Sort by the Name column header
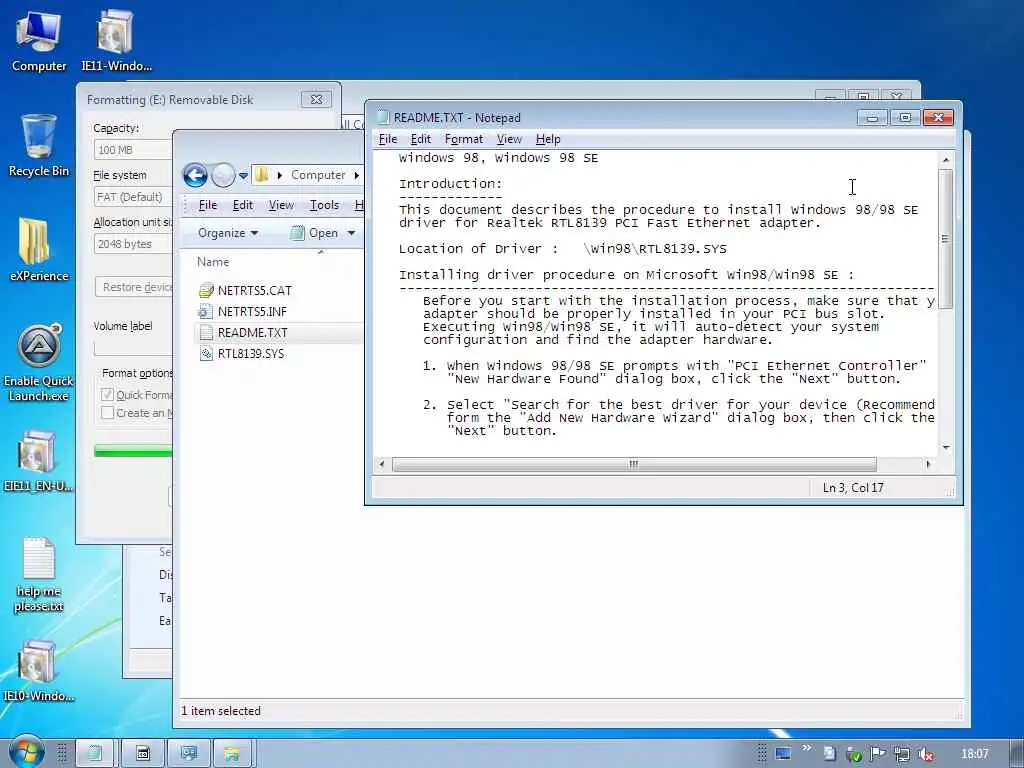 213,262
